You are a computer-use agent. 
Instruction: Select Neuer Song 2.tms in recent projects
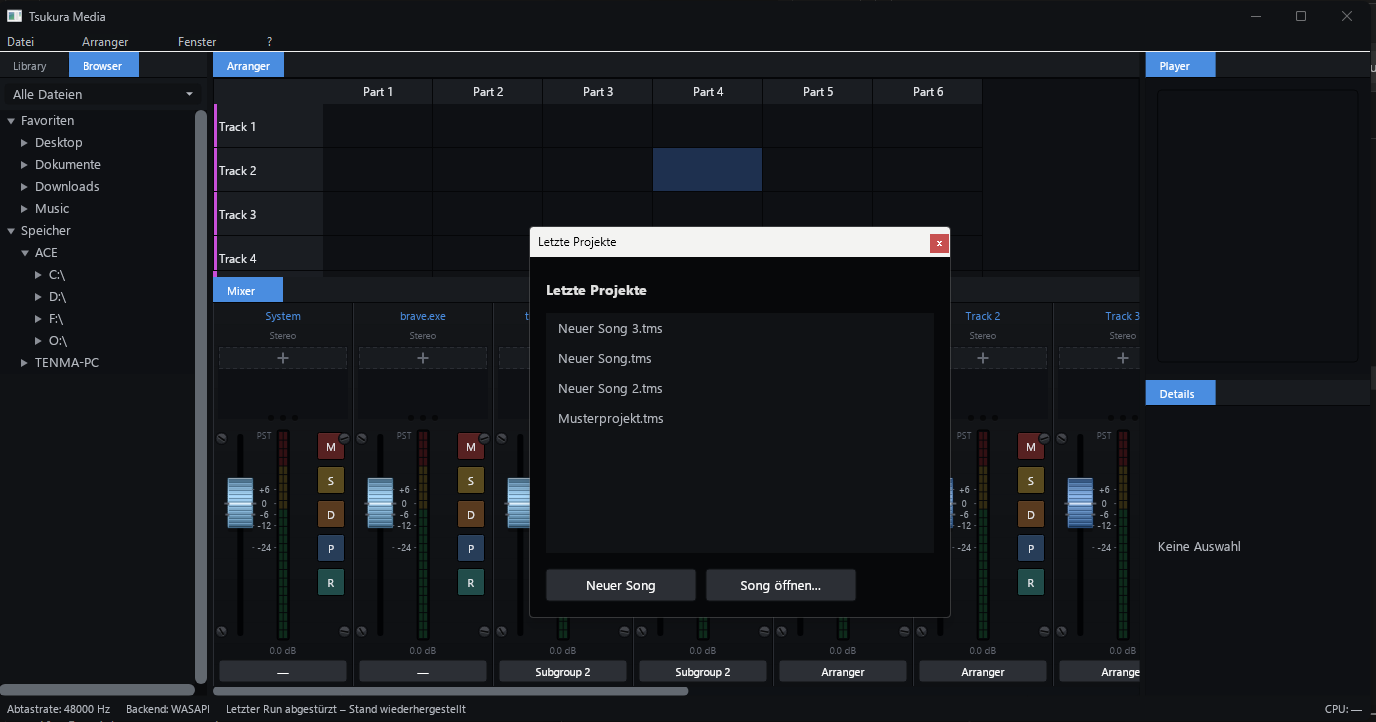[x=740, y=388]
